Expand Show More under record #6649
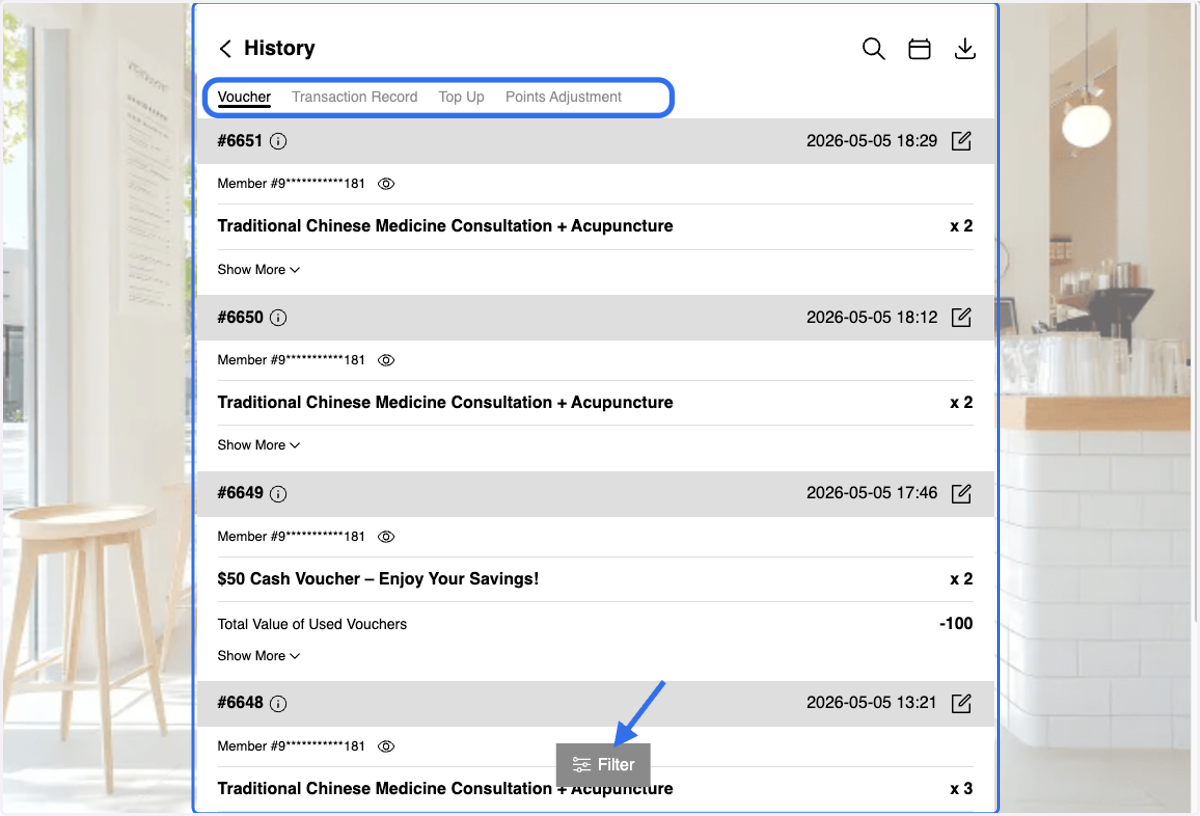Screen dimensions: 1200x816 [259, 656]
